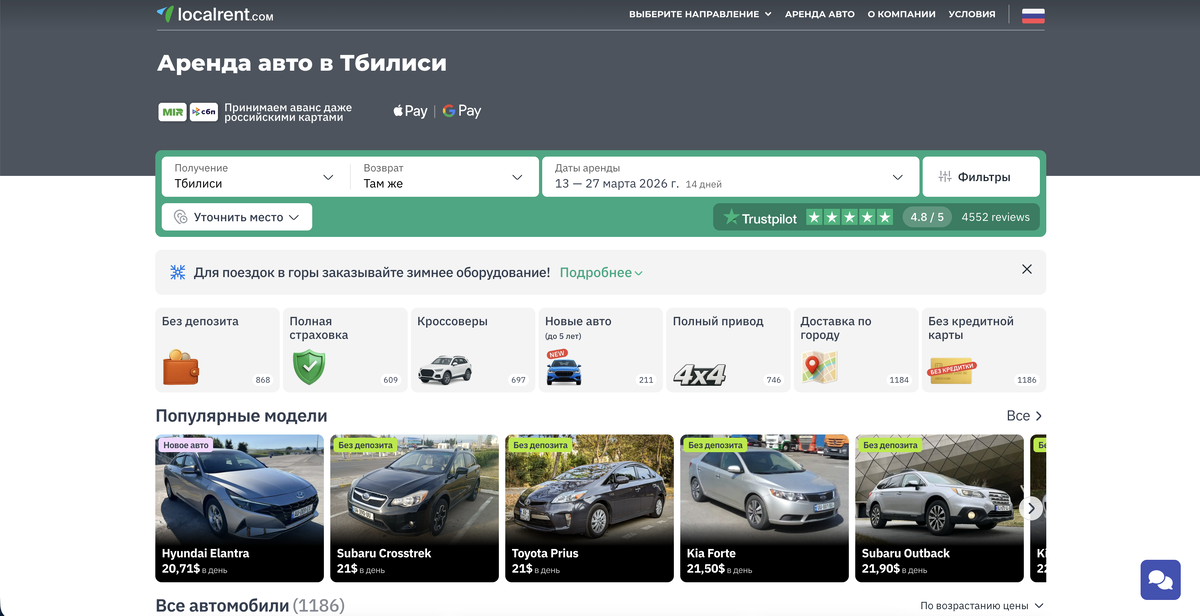Click the Популярные модели heading
The image size is (1200, 616).
(241, 416)
